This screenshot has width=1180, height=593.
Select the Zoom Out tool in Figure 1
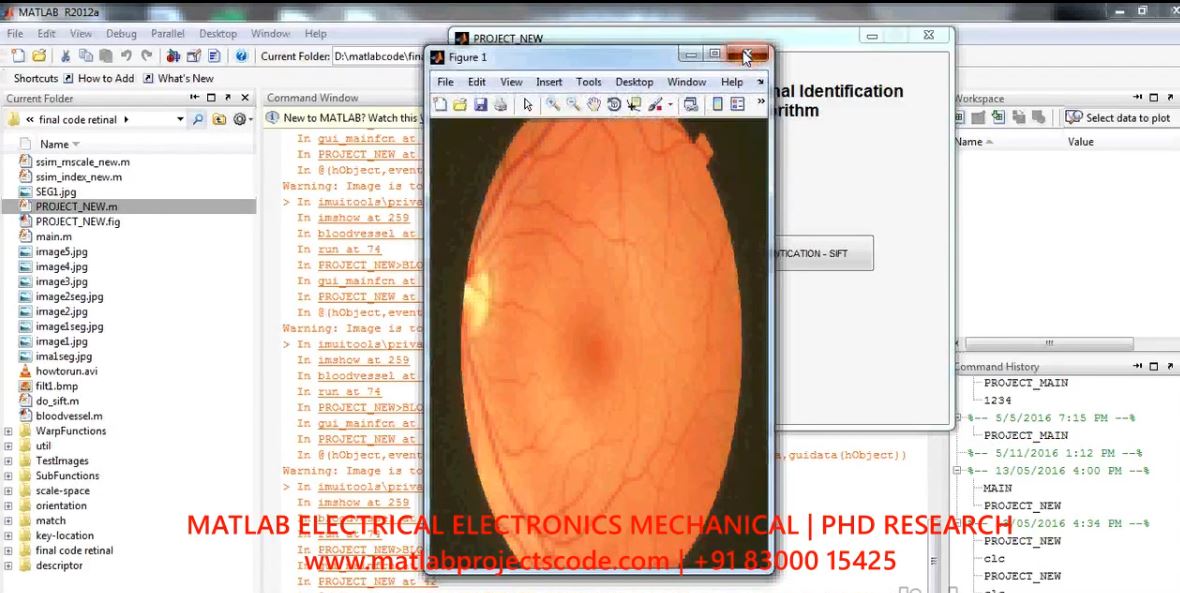tap(573, 105)
